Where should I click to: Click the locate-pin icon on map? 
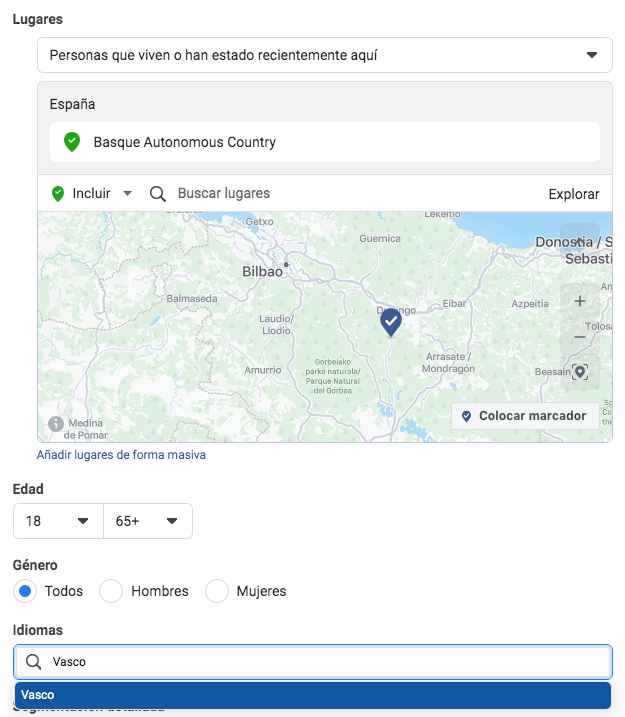[580, 372]
